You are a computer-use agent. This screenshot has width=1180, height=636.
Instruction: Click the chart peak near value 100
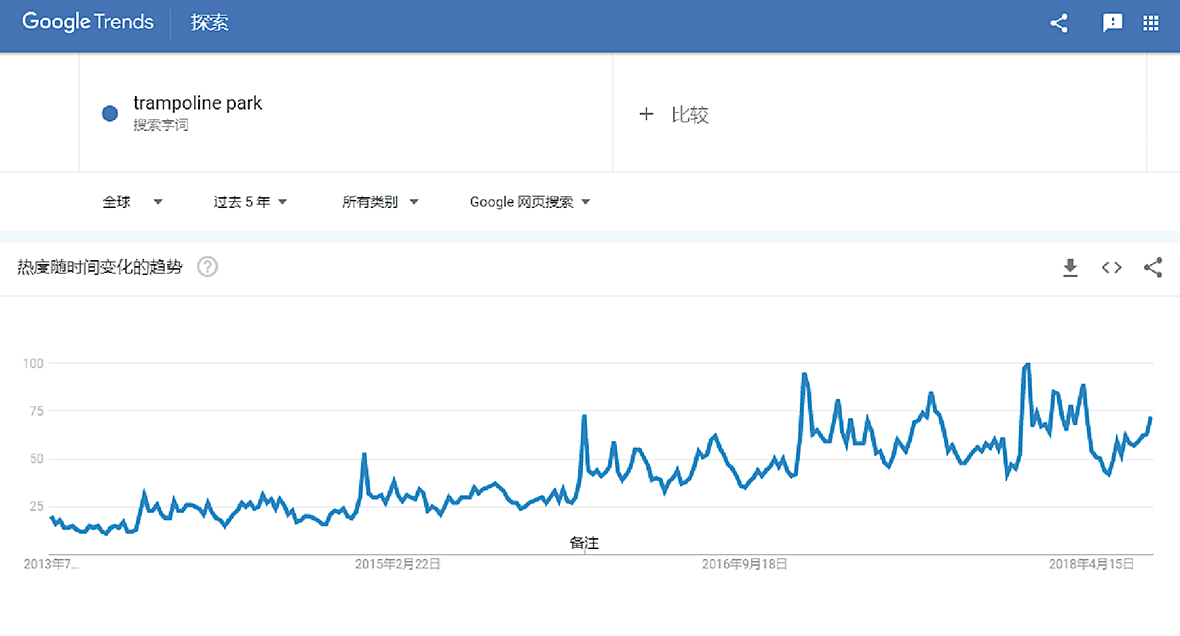[x=1027, y=365]
